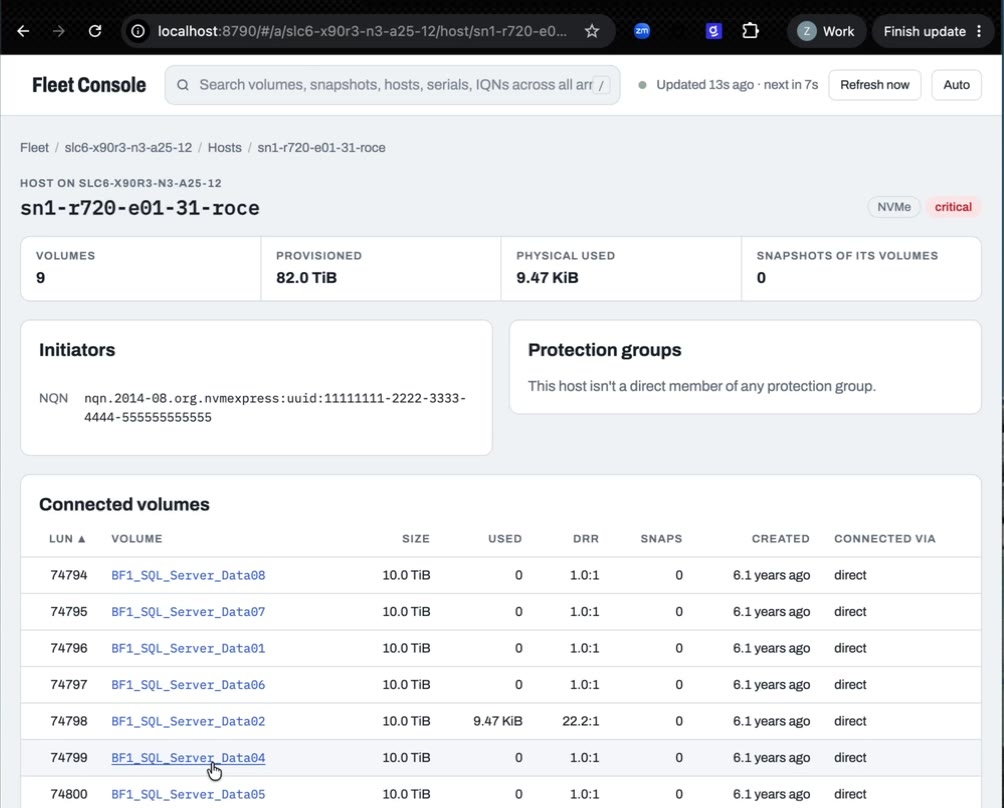This screenshot has width=1004, height=808.
Task: Sort table by SNAPS column header
Action: 661,538
